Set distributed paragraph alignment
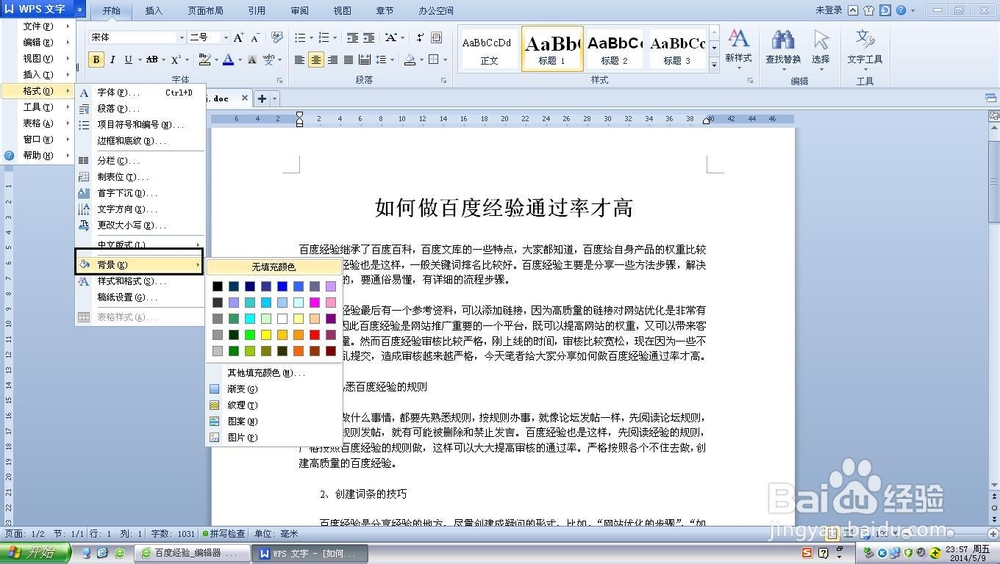Viewport: 1000px width, 564px height. click(364, 60)
